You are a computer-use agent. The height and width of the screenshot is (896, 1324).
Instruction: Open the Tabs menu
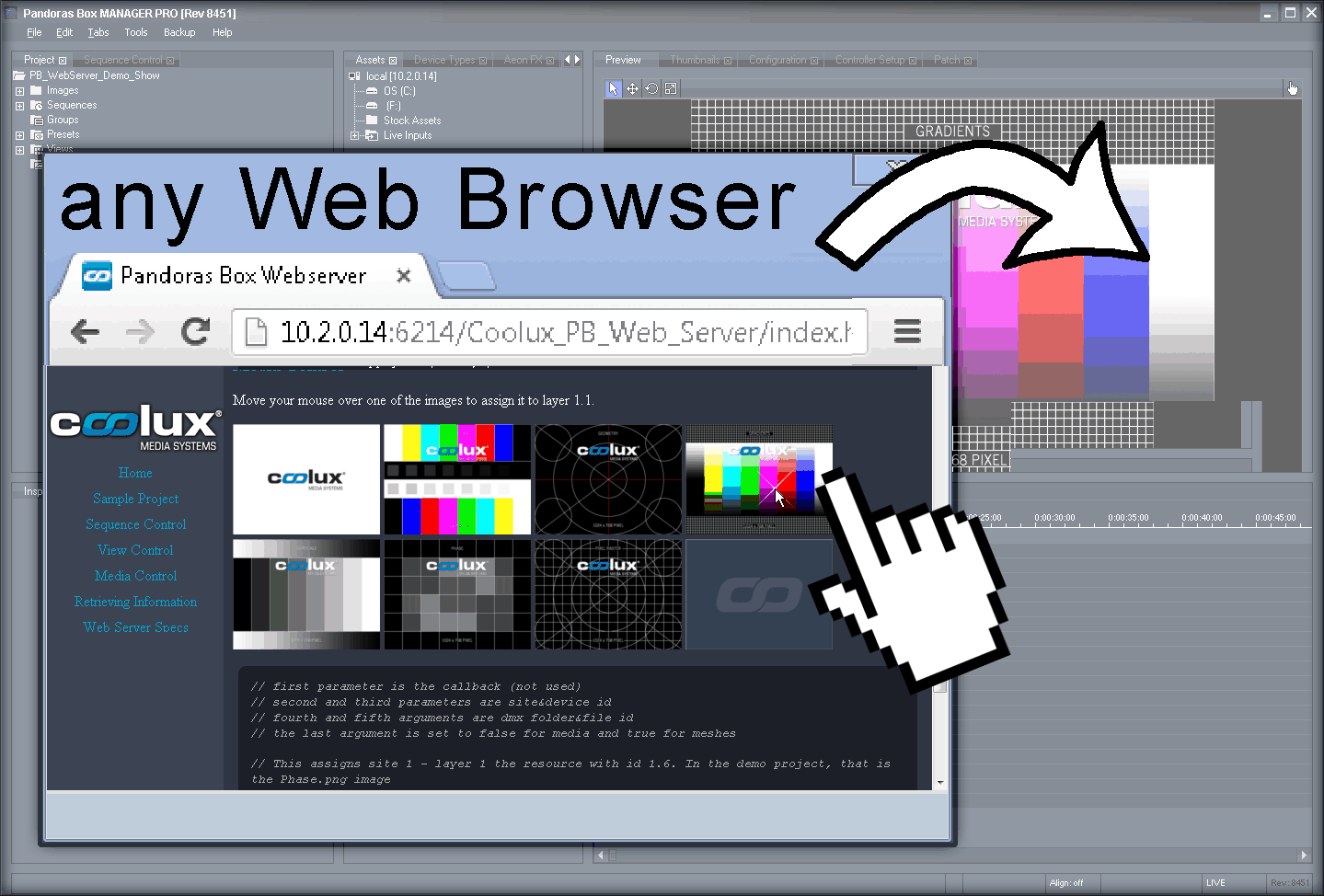[x=98, y=32]
